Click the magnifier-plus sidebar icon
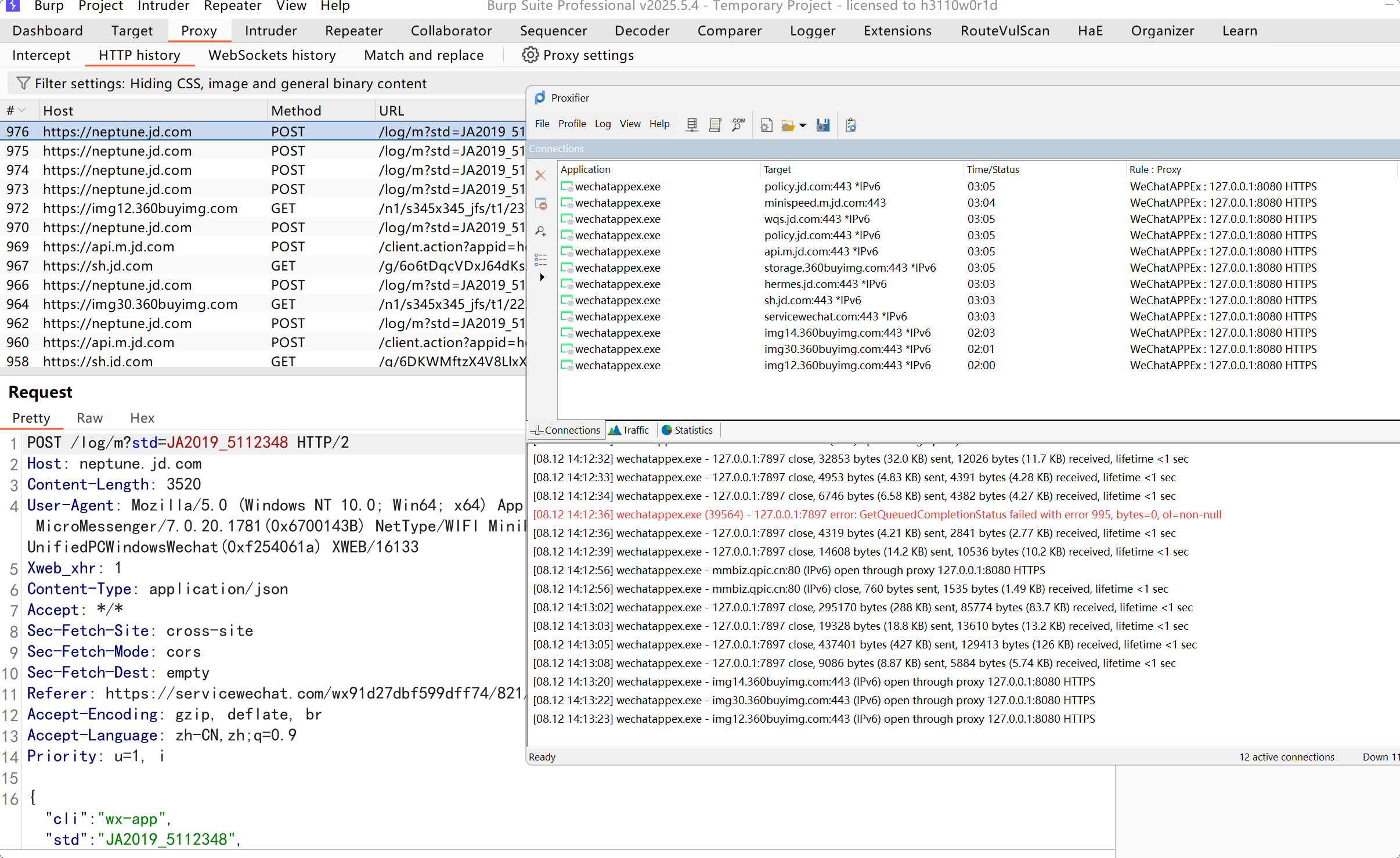 click(x=540, y=232)
